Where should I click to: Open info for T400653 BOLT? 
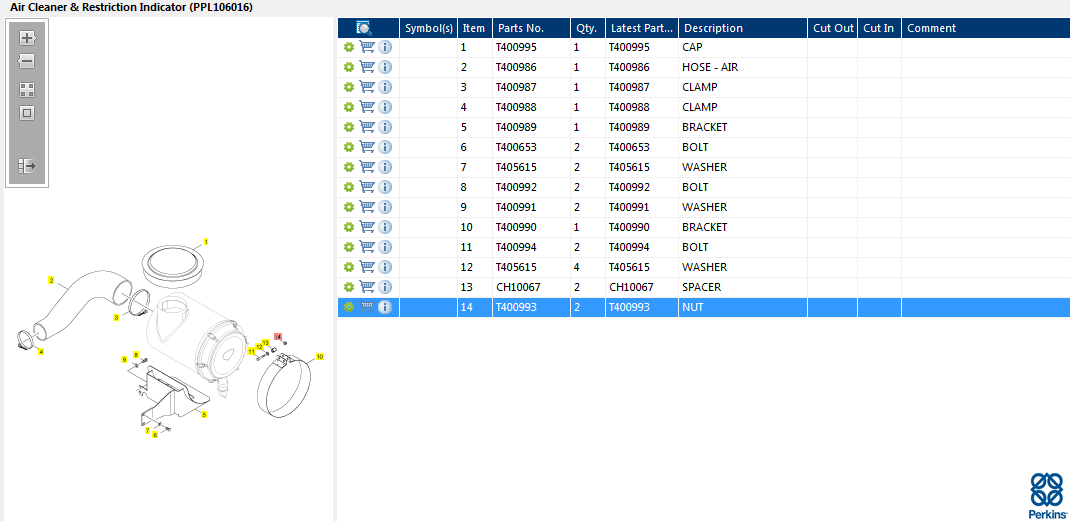385,147
